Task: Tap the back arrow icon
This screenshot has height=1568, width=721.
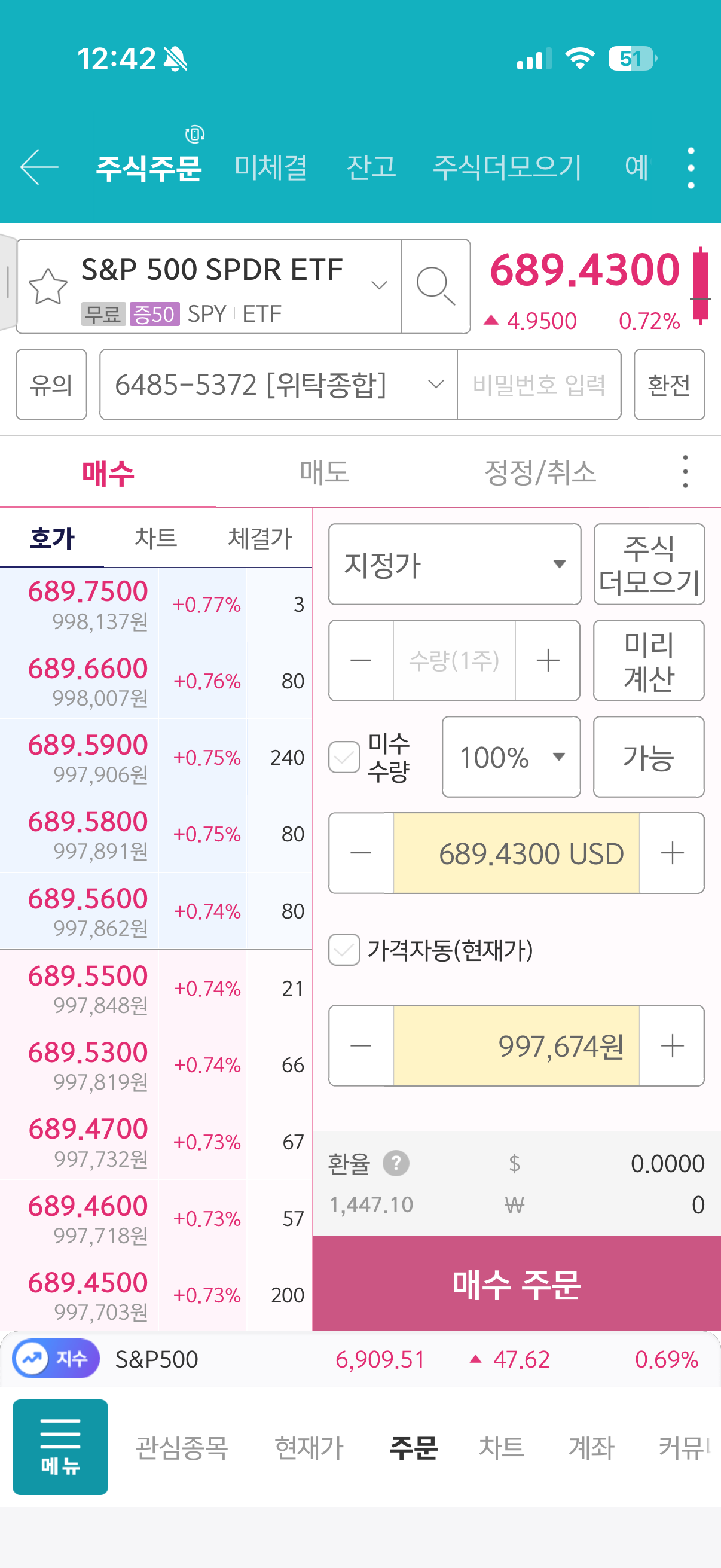Action: click(x=39, y=167)
